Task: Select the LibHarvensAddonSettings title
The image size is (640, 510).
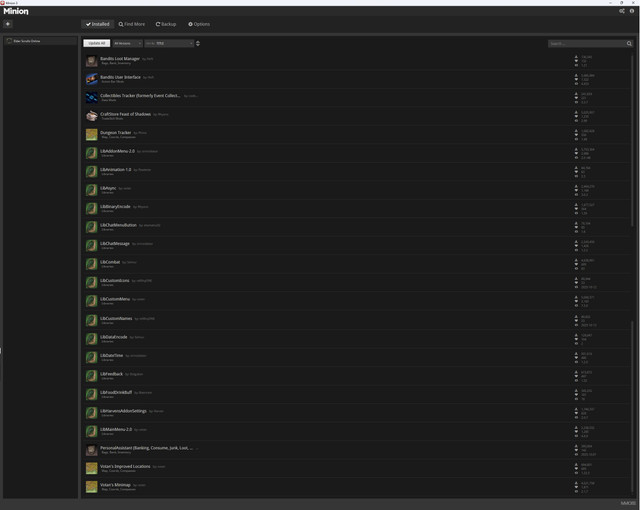Action: click(124, 411)
